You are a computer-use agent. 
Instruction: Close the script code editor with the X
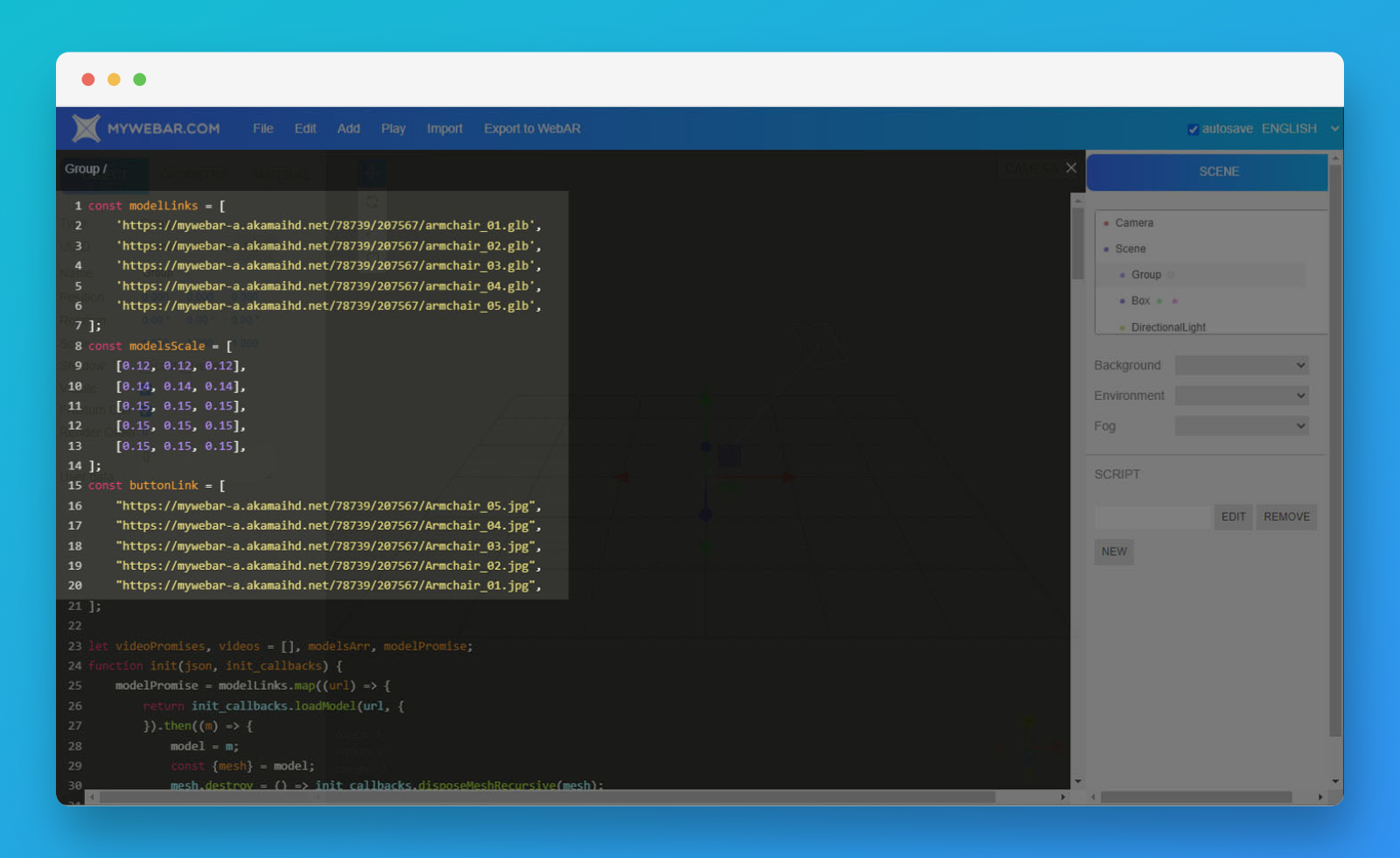pos(1071,167)
